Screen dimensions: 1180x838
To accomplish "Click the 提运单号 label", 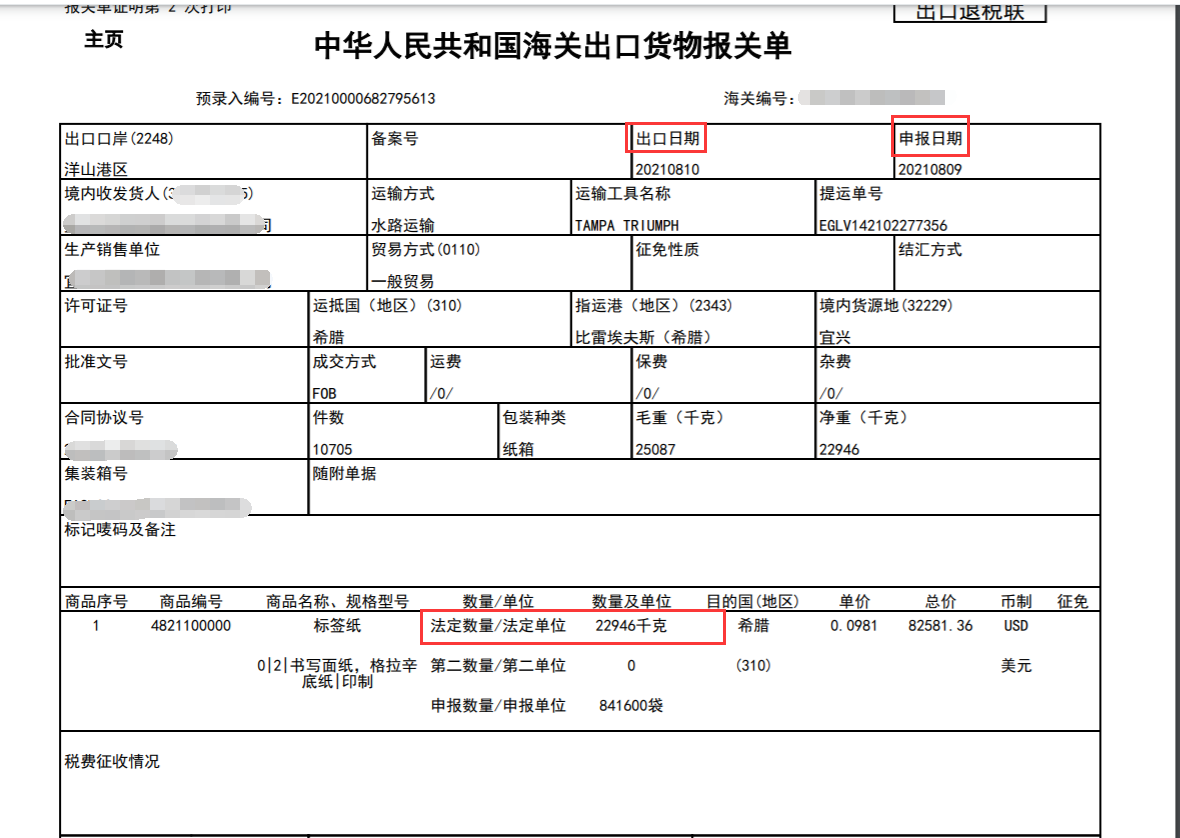I will click(850, 194).
